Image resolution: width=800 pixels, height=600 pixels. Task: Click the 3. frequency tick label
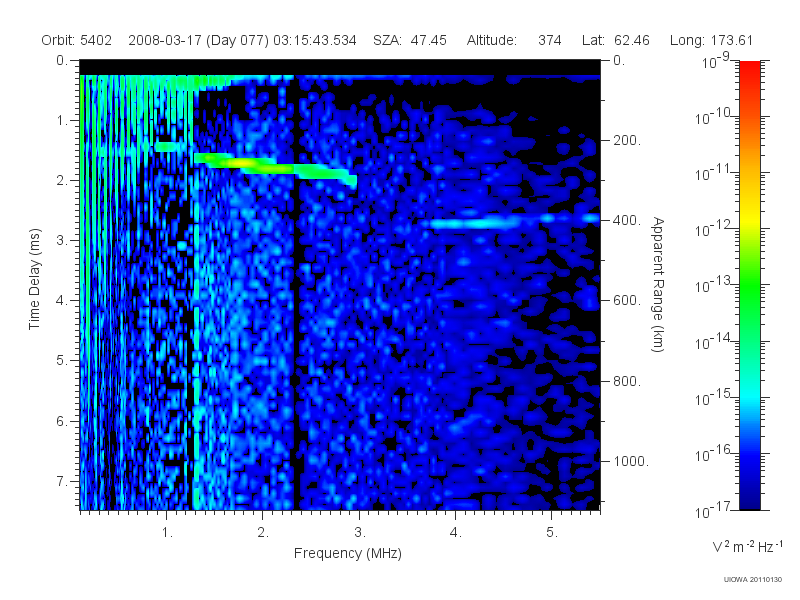[x=360, y=533]
